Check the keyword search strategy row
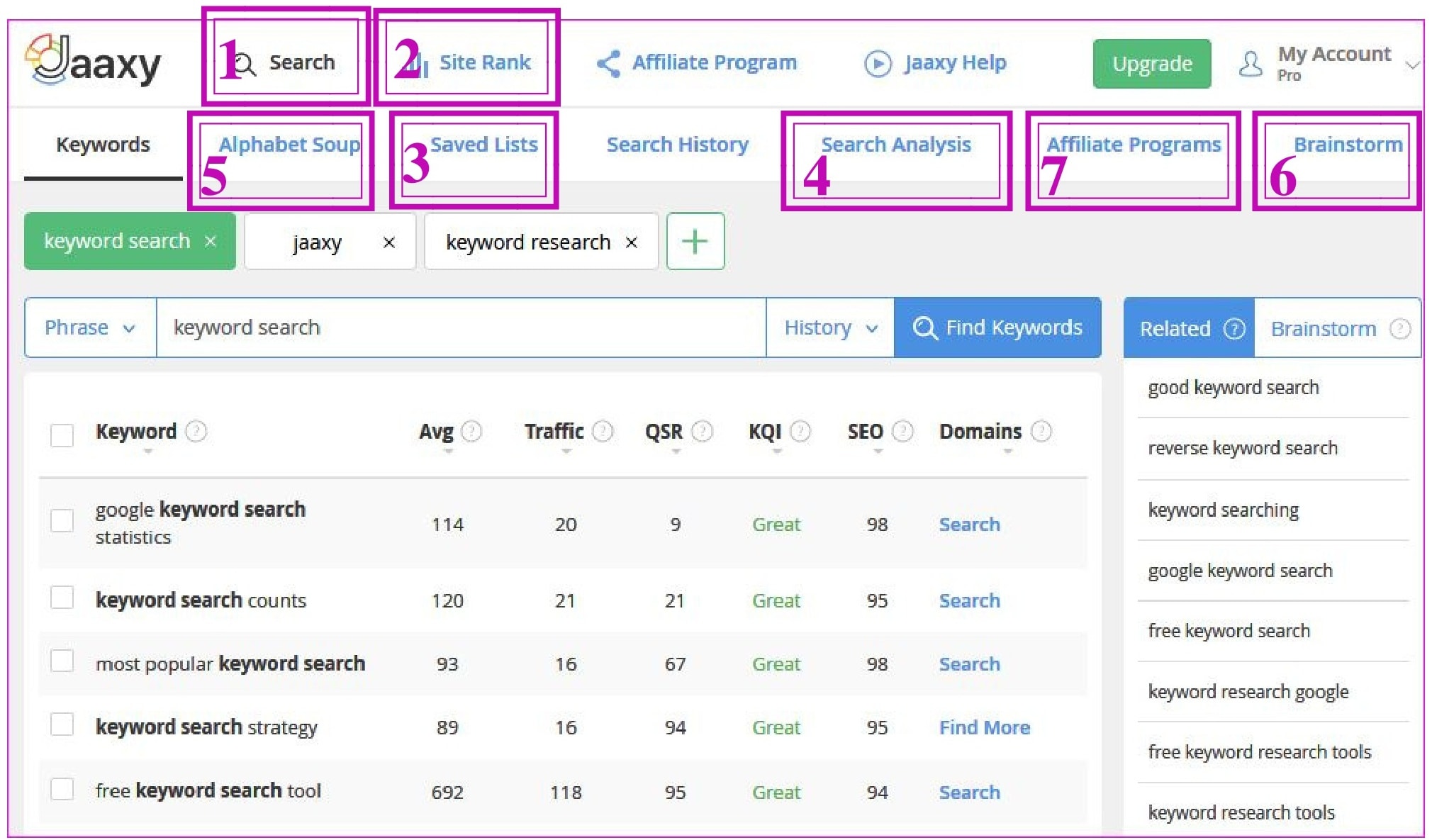The height and width of the screenshot is (840, 1432). 62,724
